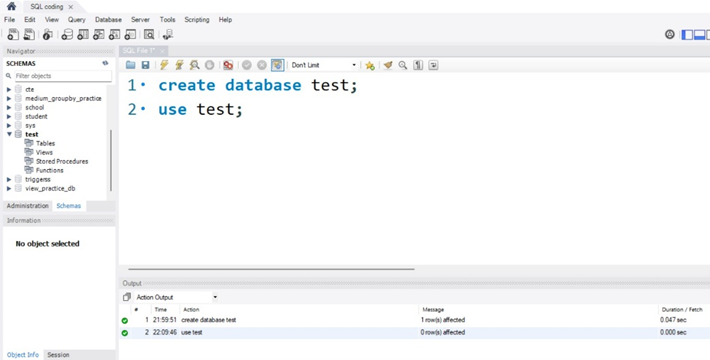Search table data icon

point(149,34)
